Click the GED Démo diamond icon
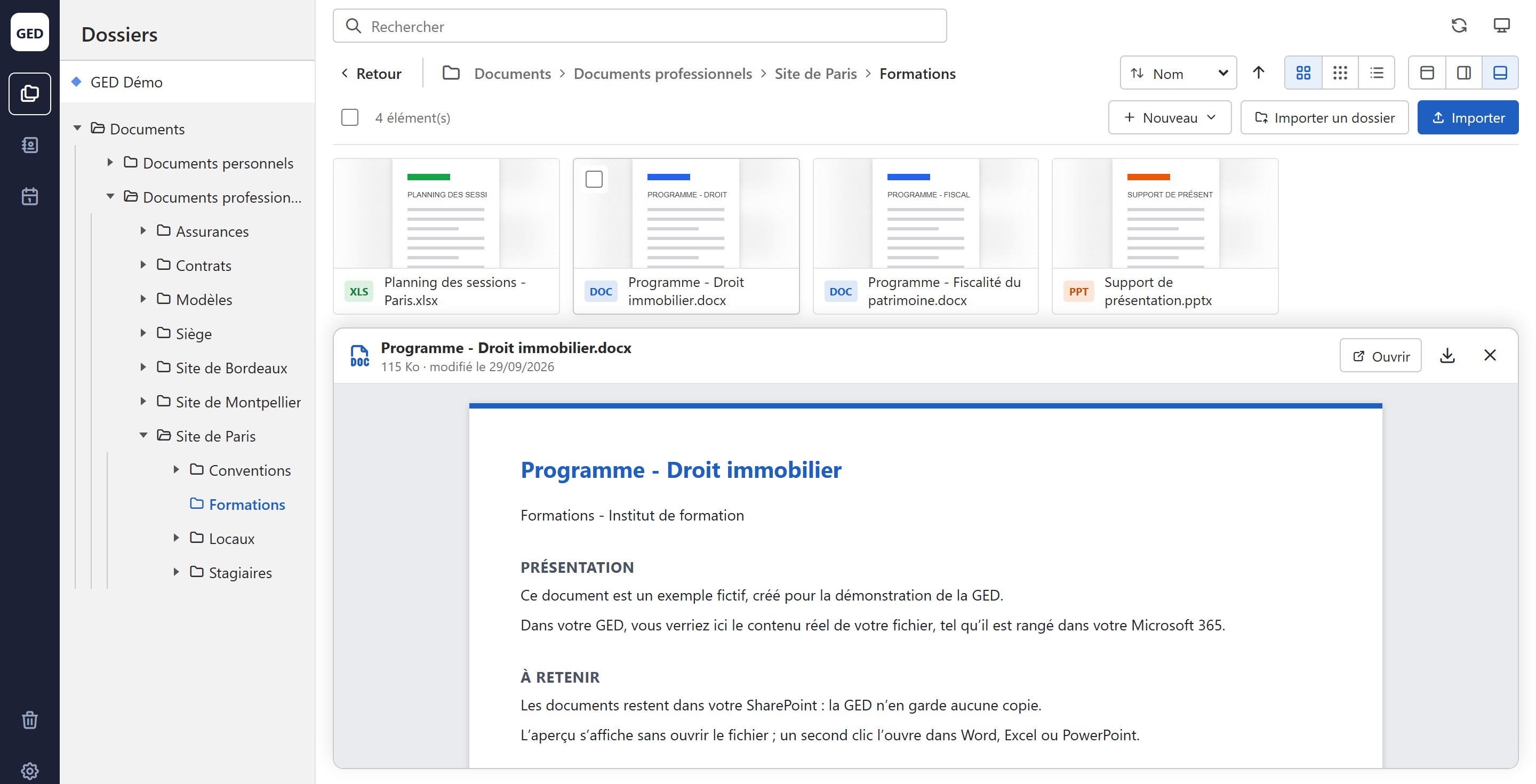 (76, 82)
